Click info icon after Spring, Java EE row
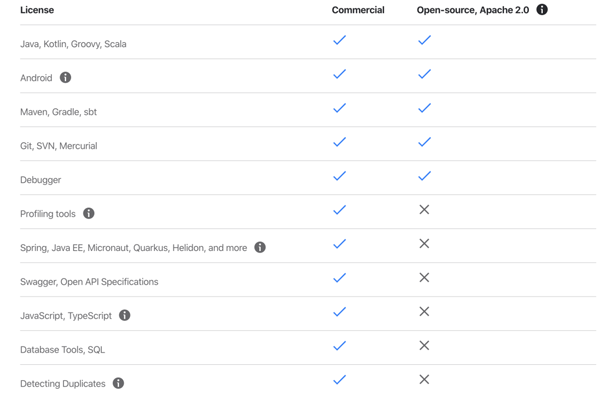 260,248
